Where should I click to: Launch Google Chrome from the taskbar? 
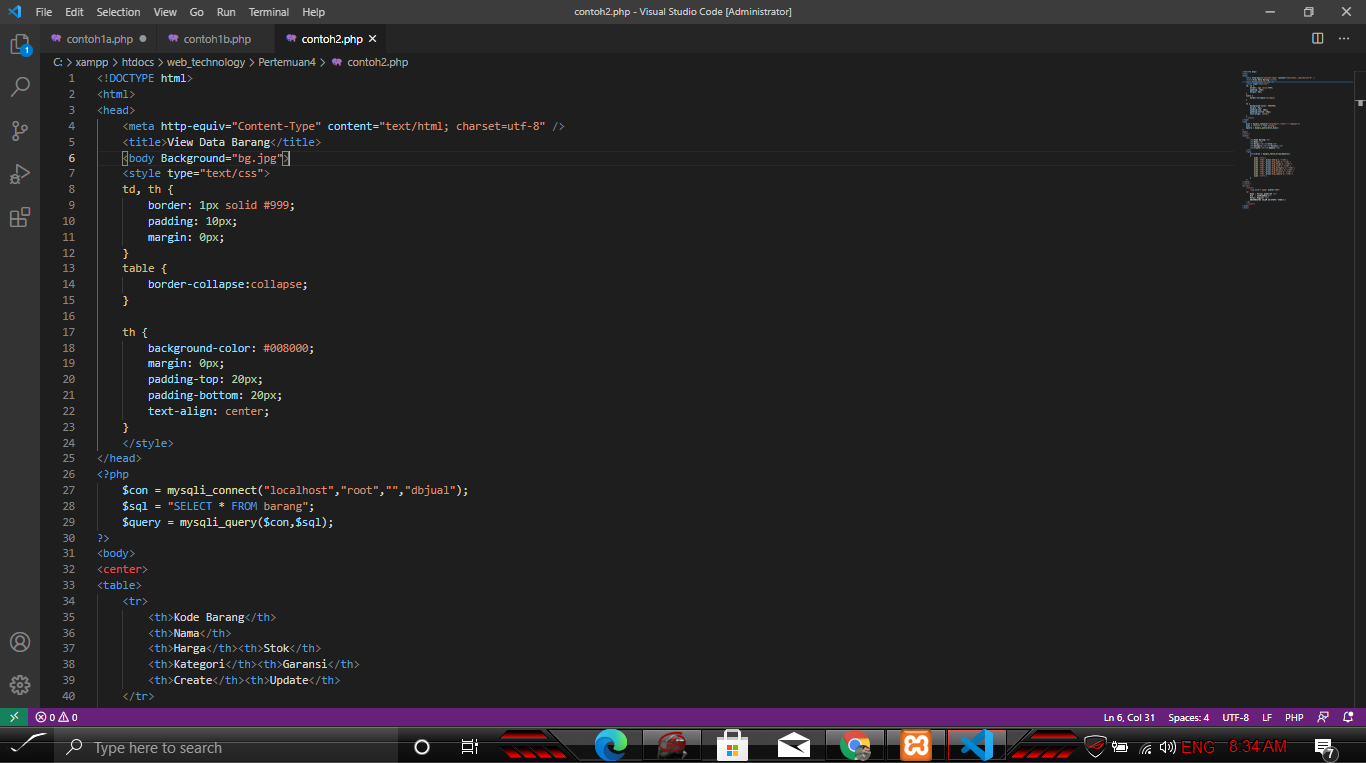tap(854, 746)
